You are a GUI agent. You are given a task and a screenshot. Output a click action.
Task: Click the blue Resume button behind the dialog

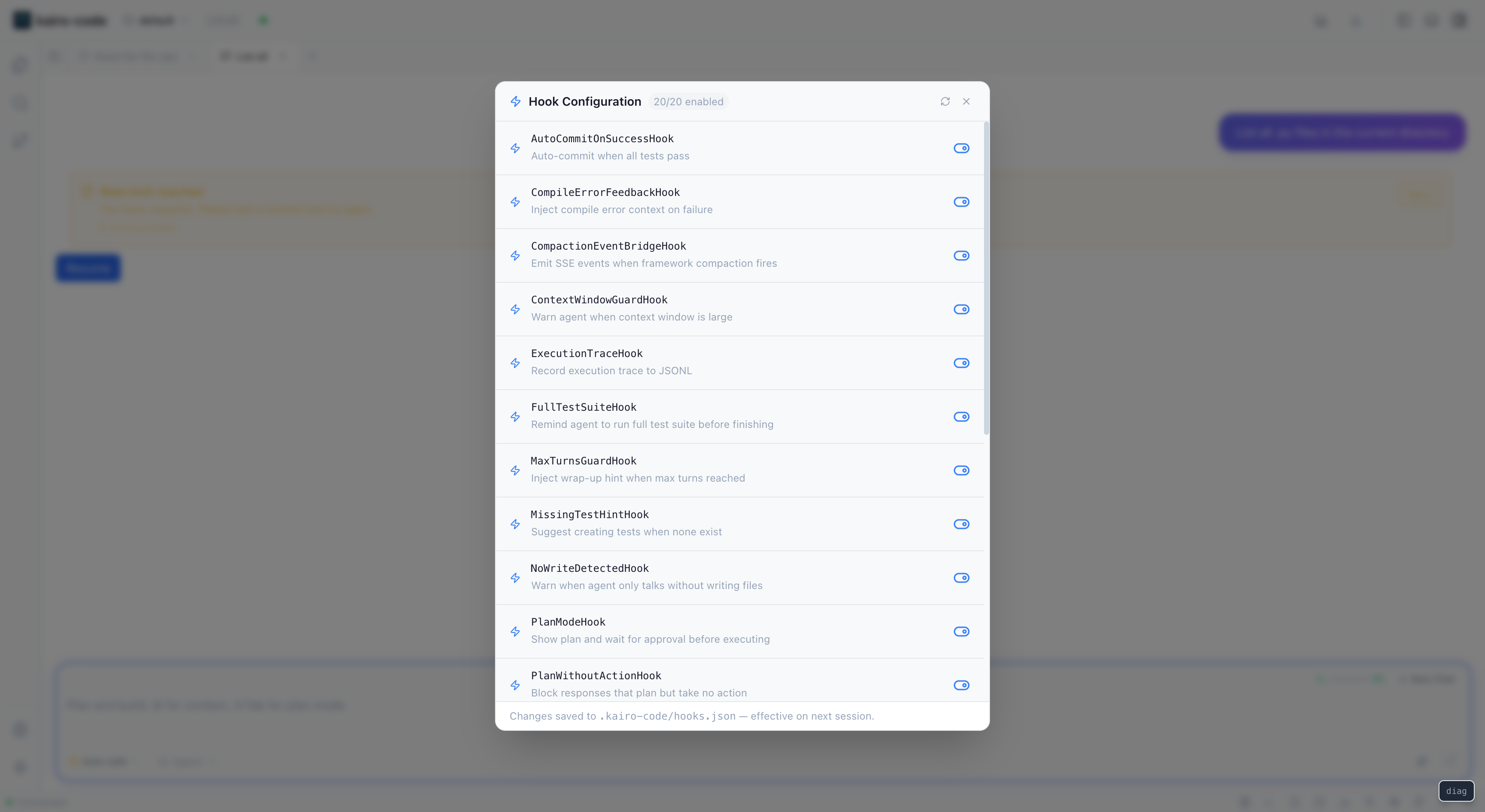pyautogui.click(x=88, y=268)
